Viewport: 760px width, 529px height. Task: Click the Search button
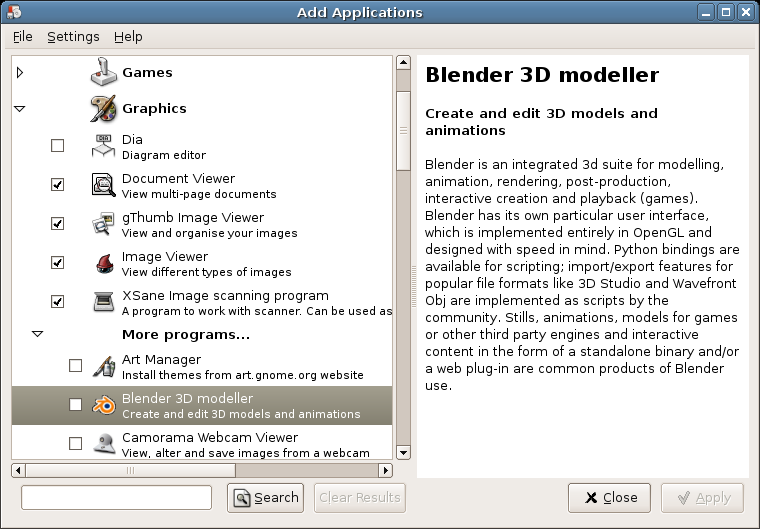click(x=265, y=497)
